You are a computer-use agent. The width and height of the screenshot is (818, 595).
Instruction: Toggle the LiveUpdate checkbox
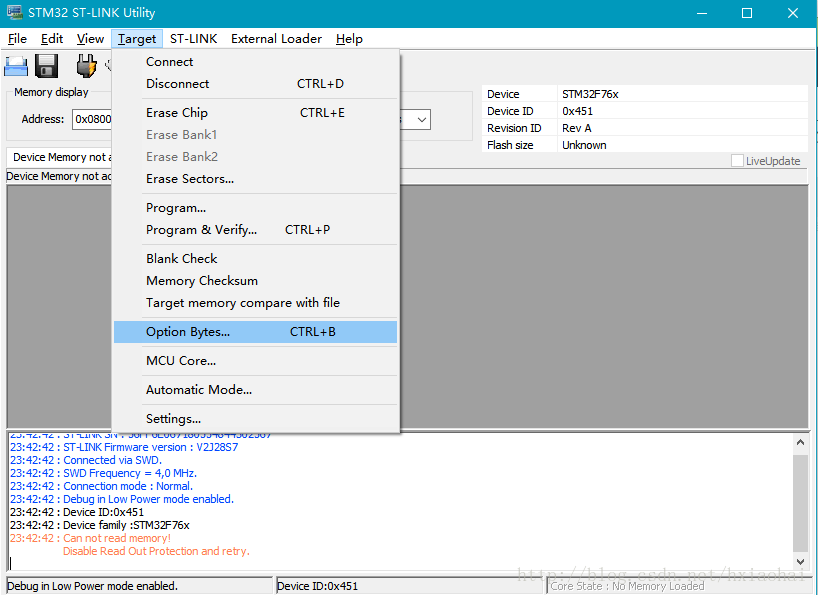coord(737,161)
